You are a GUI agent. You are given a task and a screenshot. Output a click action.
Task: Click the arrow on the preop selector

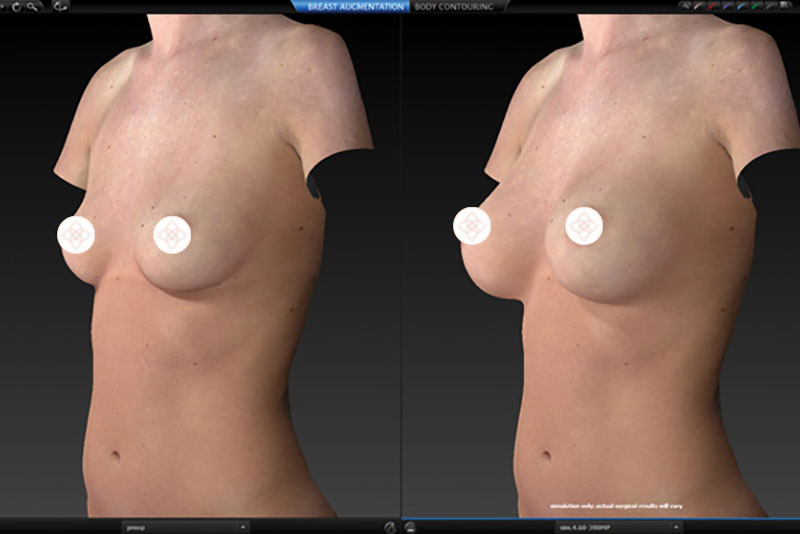click(243, 526)
